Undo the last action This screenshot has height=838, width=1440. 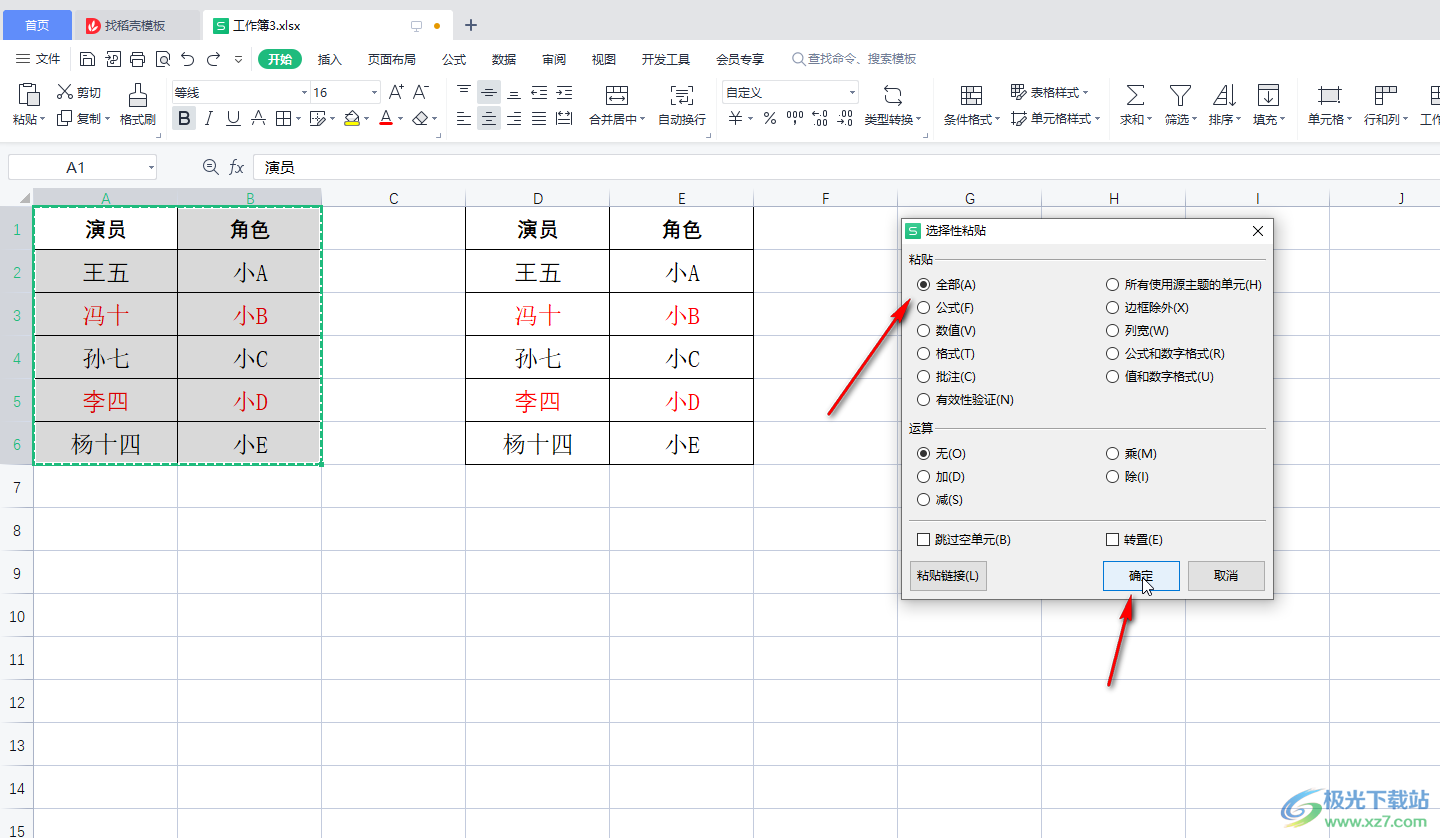pos(188,59)
